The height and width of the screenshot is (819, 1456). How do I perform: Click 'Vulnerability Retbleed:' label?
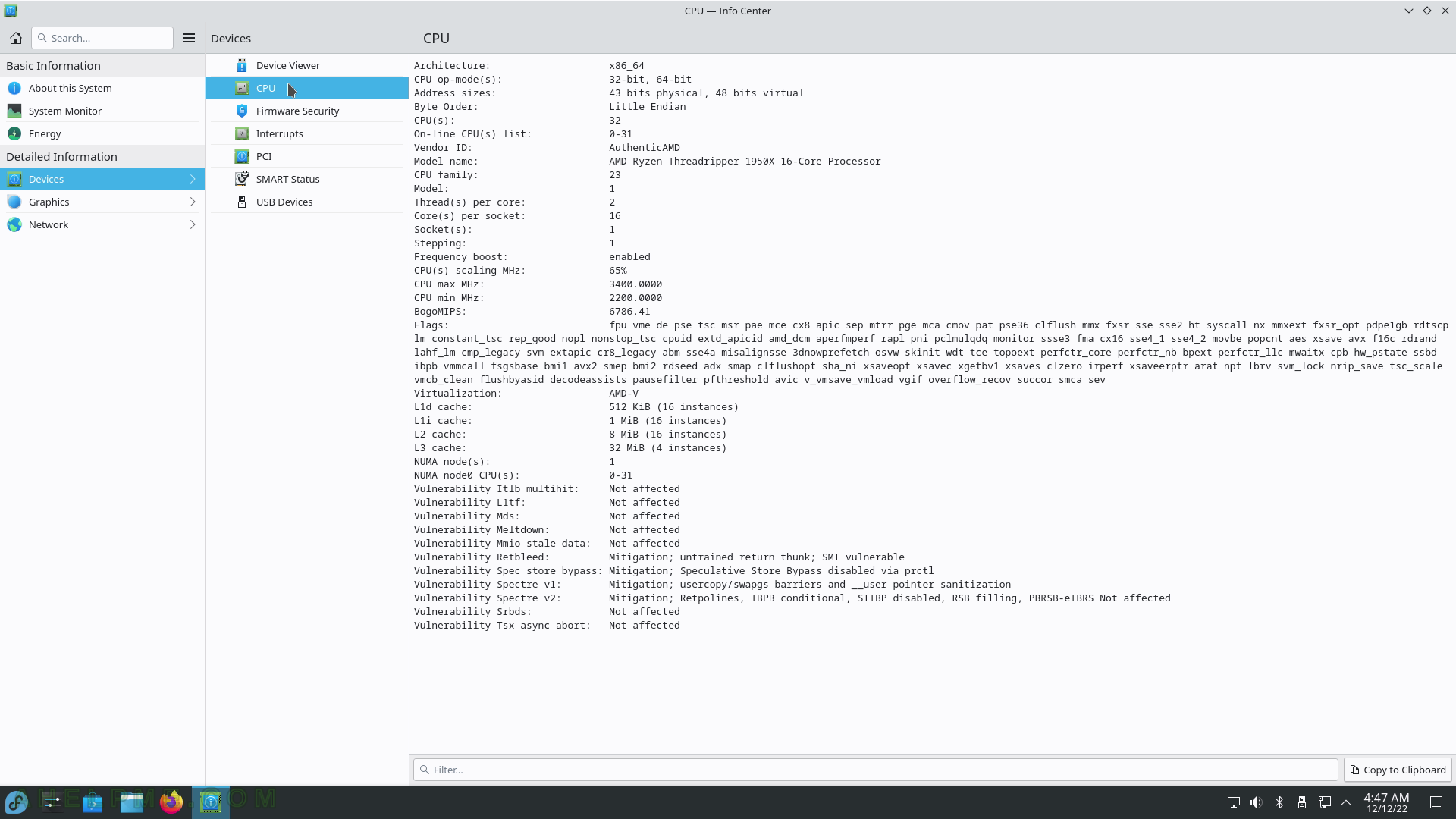click(482, 557)
